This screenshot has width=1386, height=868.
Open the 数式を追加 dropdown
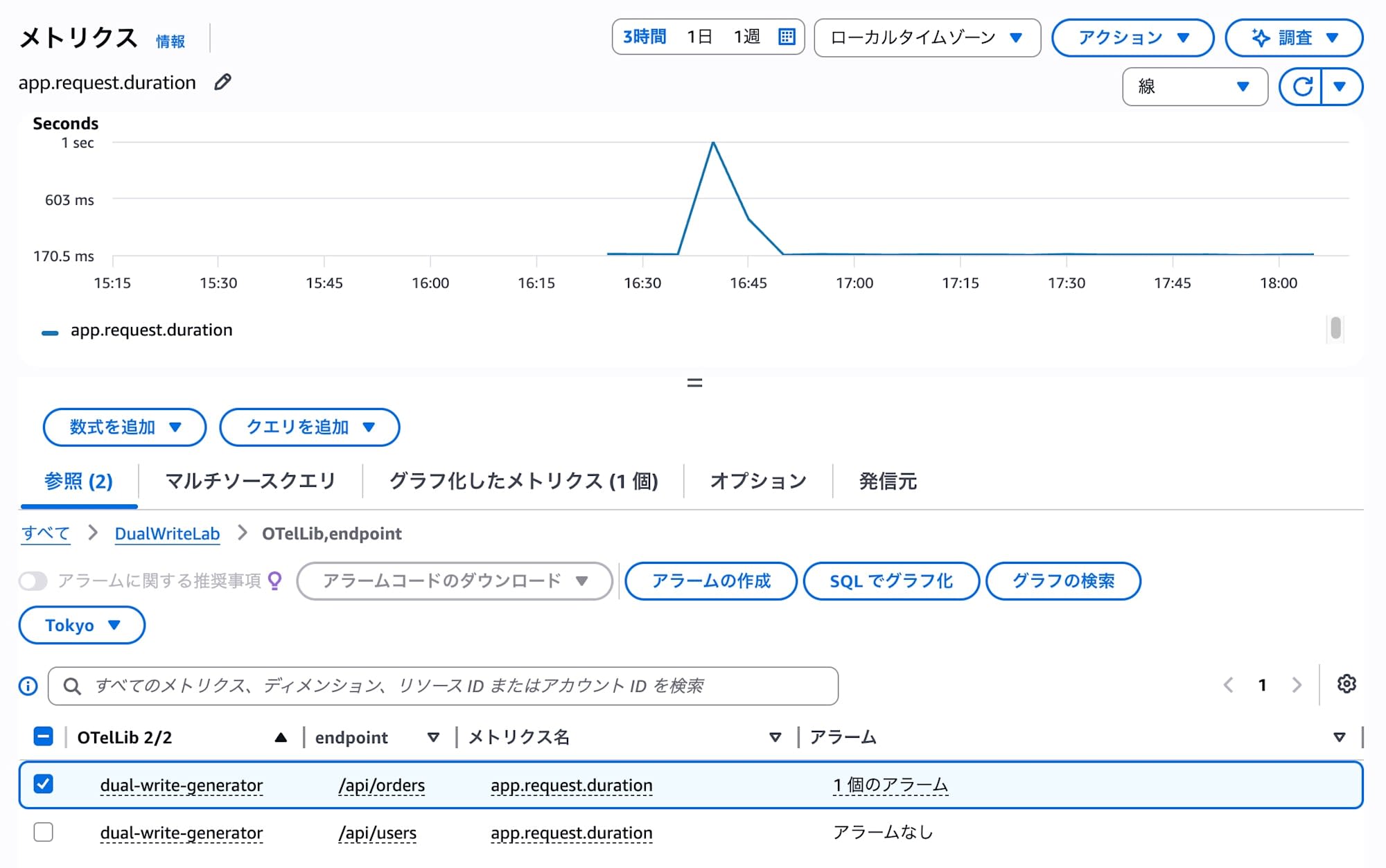(x=125, y=427)
